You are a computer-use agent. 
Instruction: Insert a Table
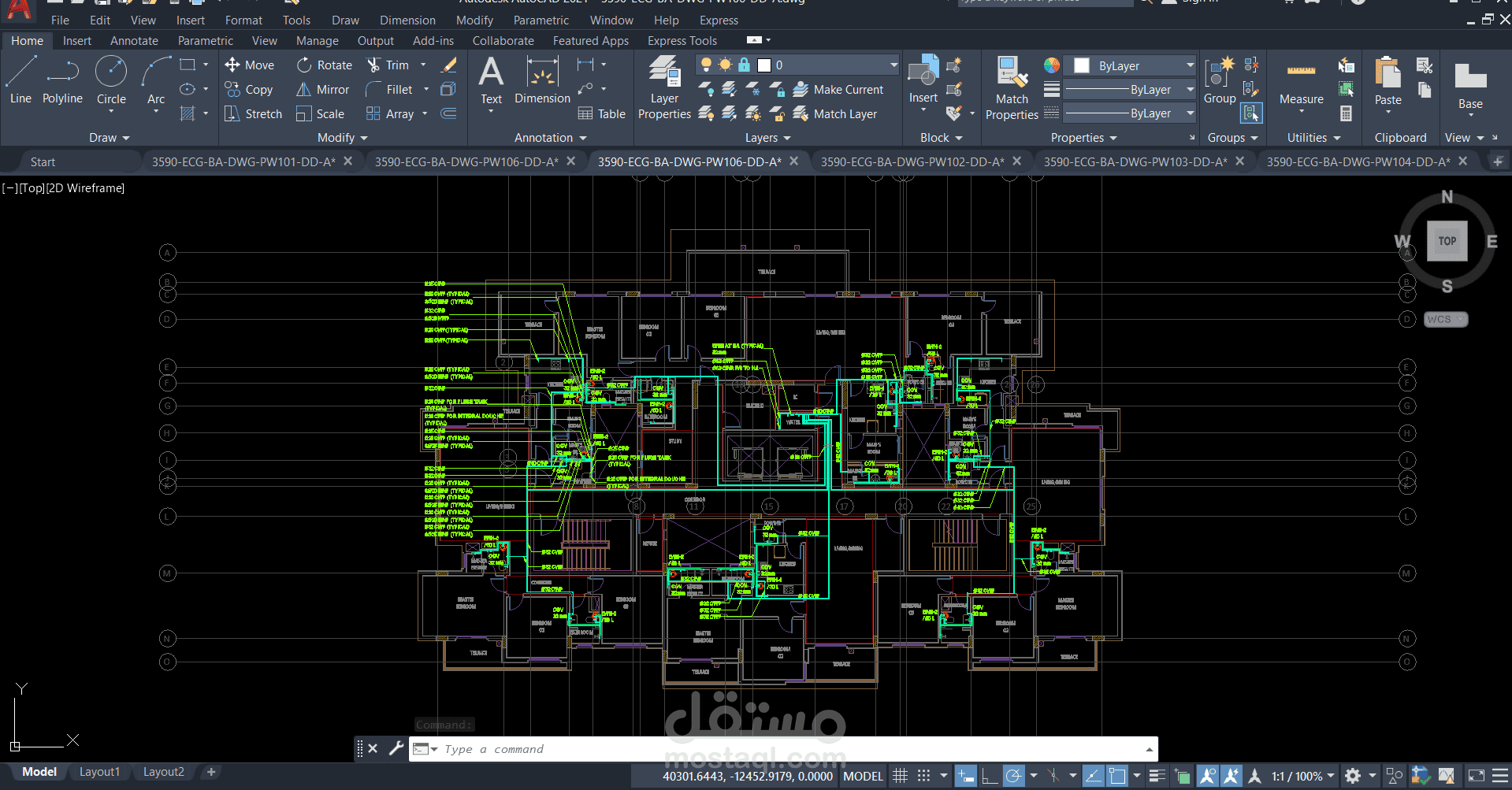click(x=601, y=114)
